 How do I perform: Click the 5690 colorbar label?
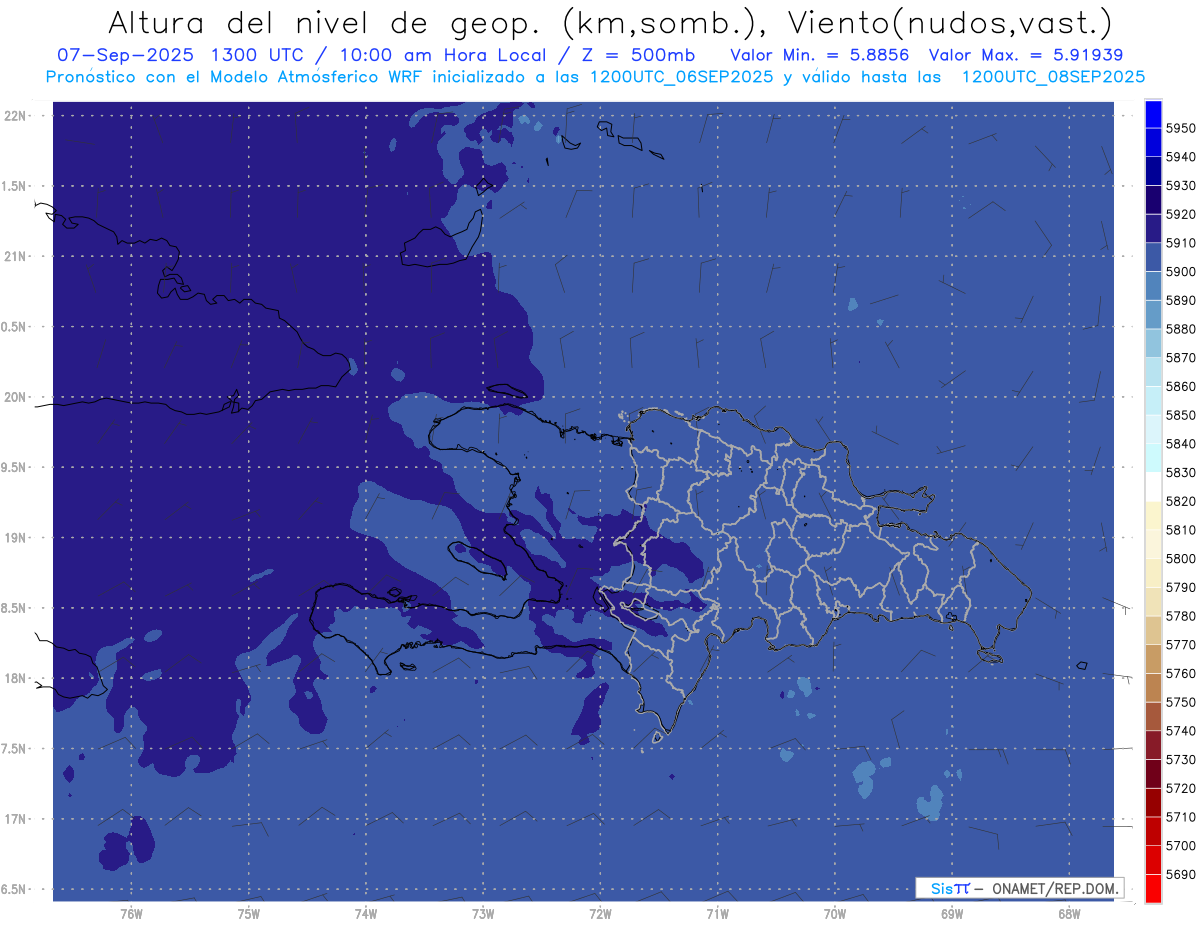(x=1180, y=874)
